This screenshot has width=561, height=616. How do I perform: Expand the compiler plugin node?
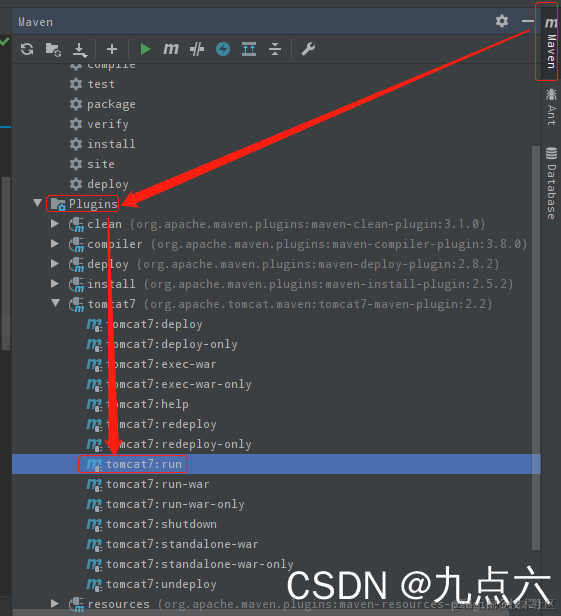tap(55, 244)
